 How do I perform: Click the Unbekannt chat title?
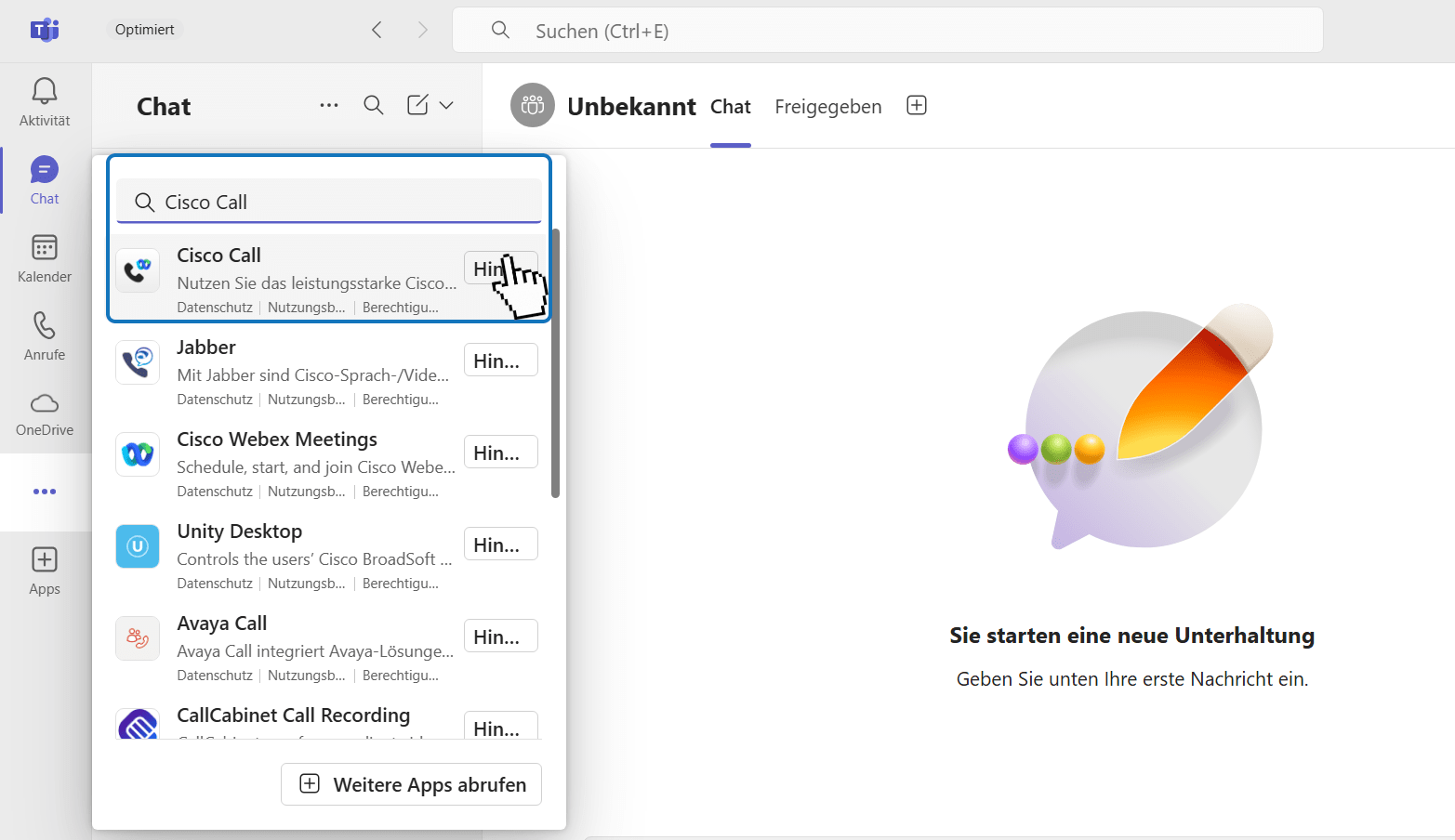pos(631,107)
